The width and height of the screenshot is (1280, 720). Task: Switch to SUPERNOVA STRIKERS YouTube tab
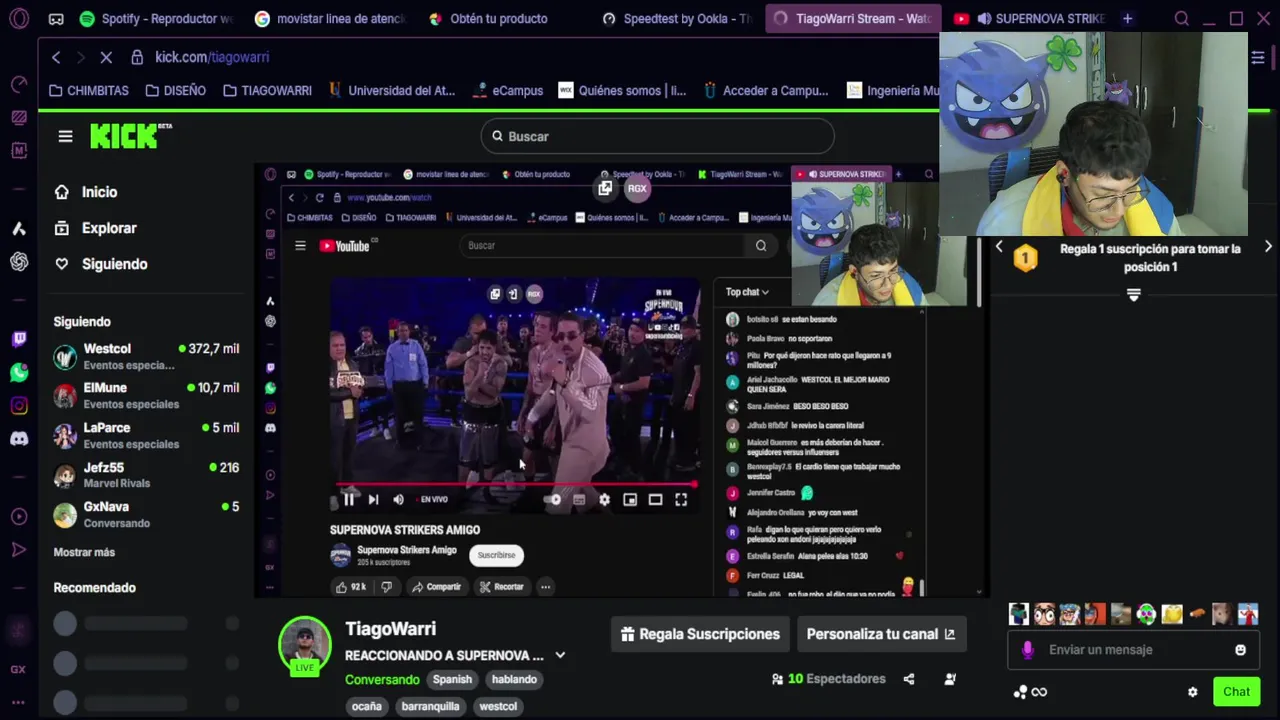tap(1029, 18)
